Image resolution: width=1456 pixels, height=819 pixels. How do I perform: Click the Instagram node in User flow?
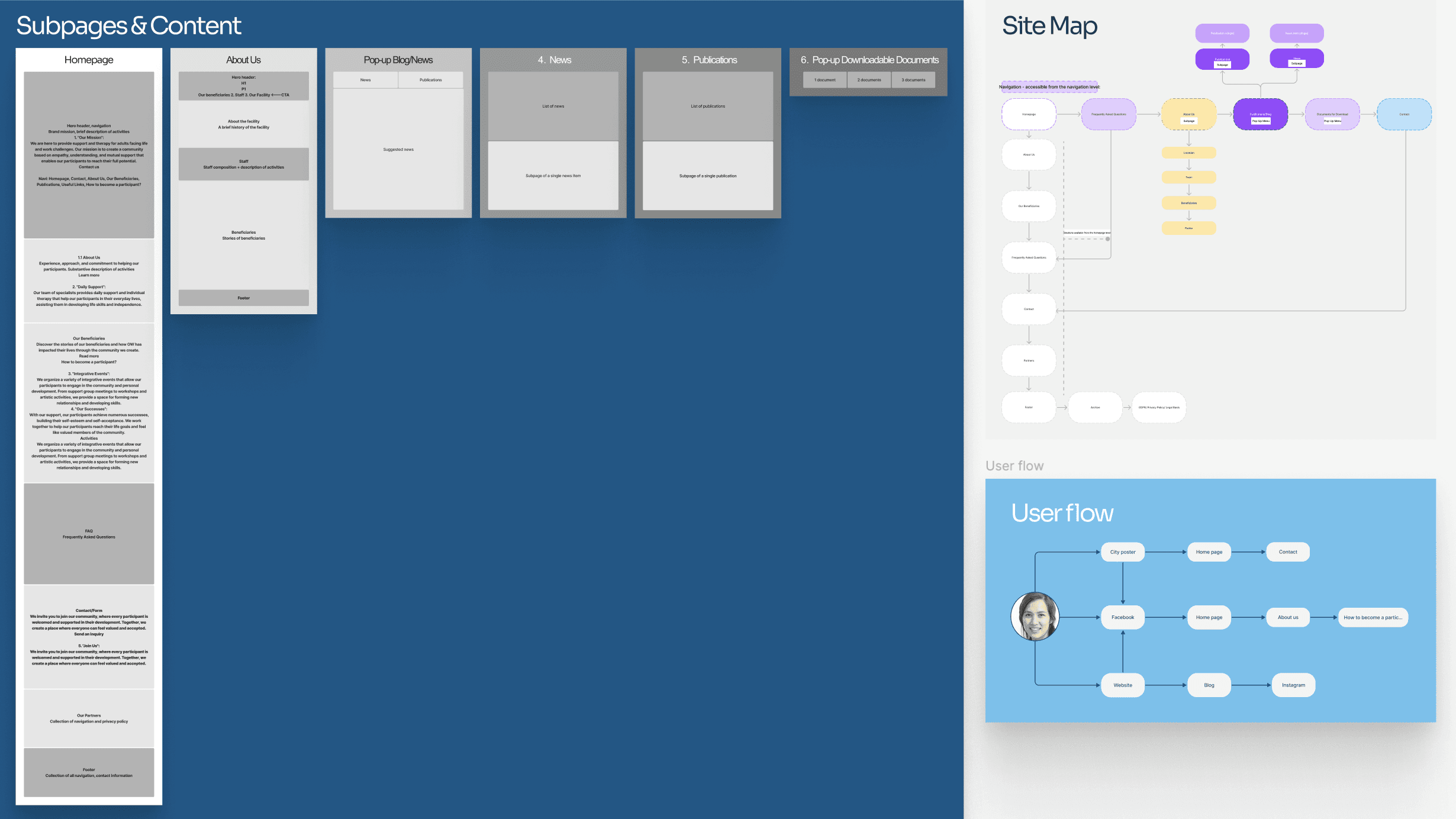click(1293, 685)
